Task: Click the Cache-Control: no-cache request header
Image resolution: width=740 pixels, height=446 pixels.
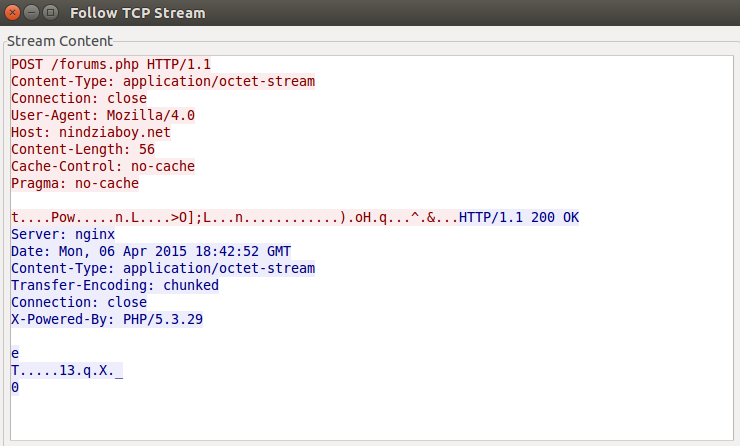Action: point(103,167)
